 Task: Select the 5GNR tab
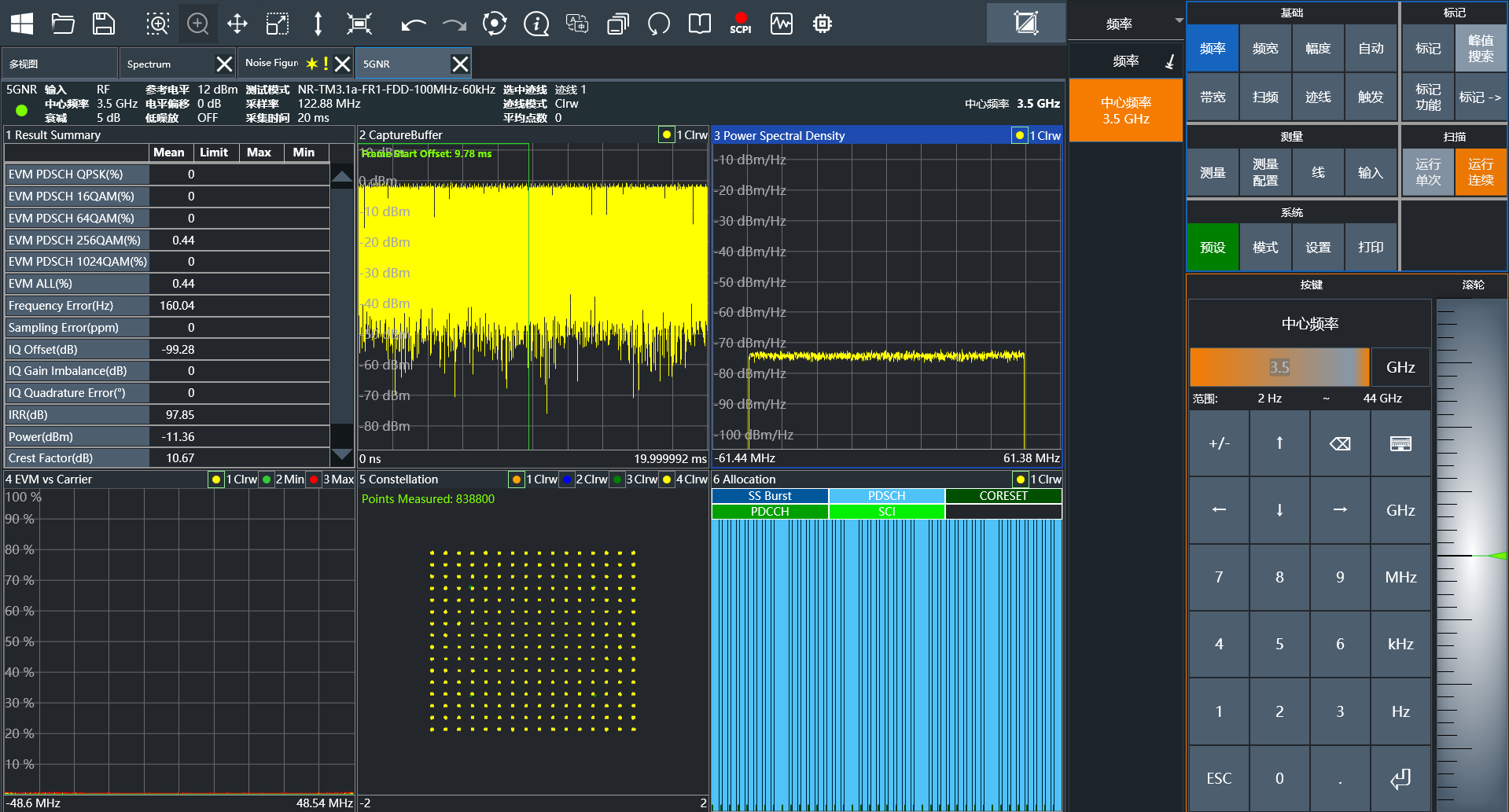pos(404,64)
